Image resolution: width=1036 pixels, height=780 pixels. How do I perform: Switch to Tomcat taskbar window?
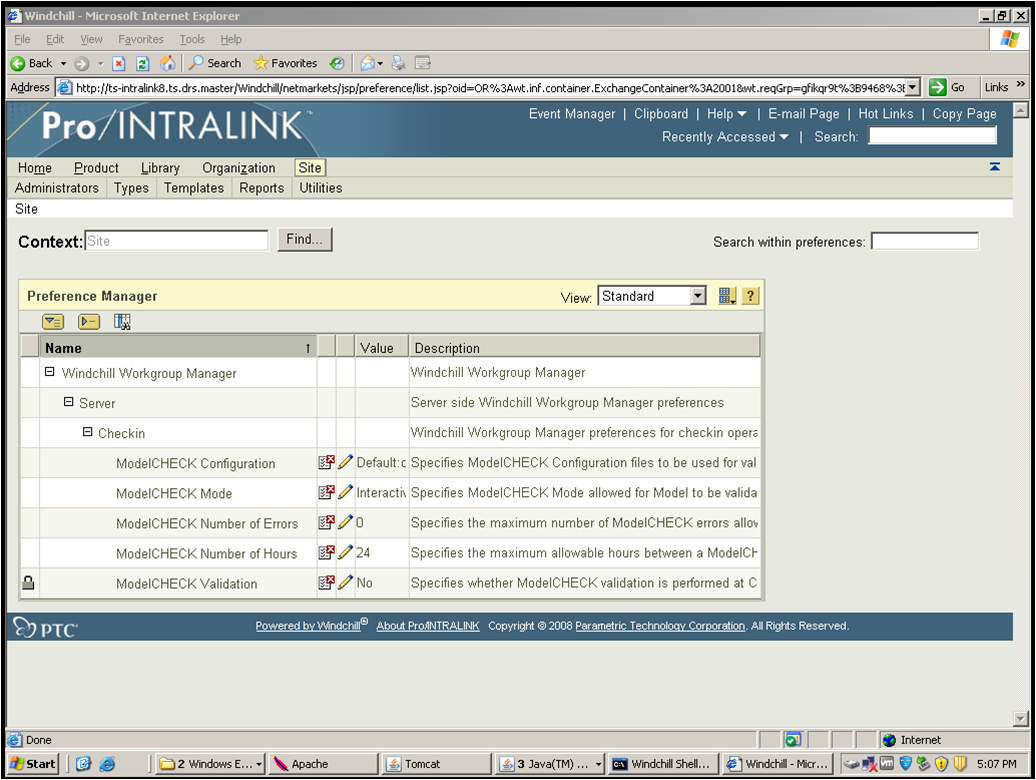click(x=437, y=763)
